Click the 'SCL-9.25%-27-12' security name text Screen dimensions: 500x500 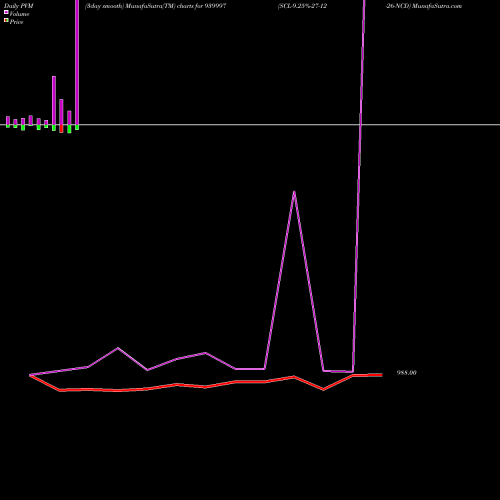302,6
